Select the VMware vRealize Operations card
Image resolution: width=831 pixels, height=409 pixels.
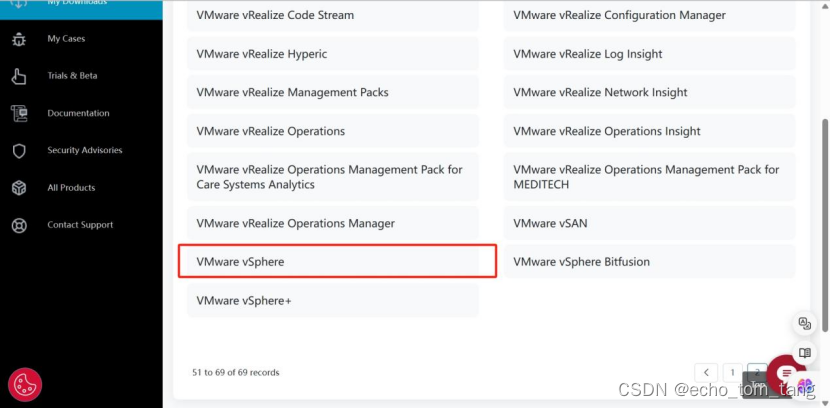(x=333, y=131)
